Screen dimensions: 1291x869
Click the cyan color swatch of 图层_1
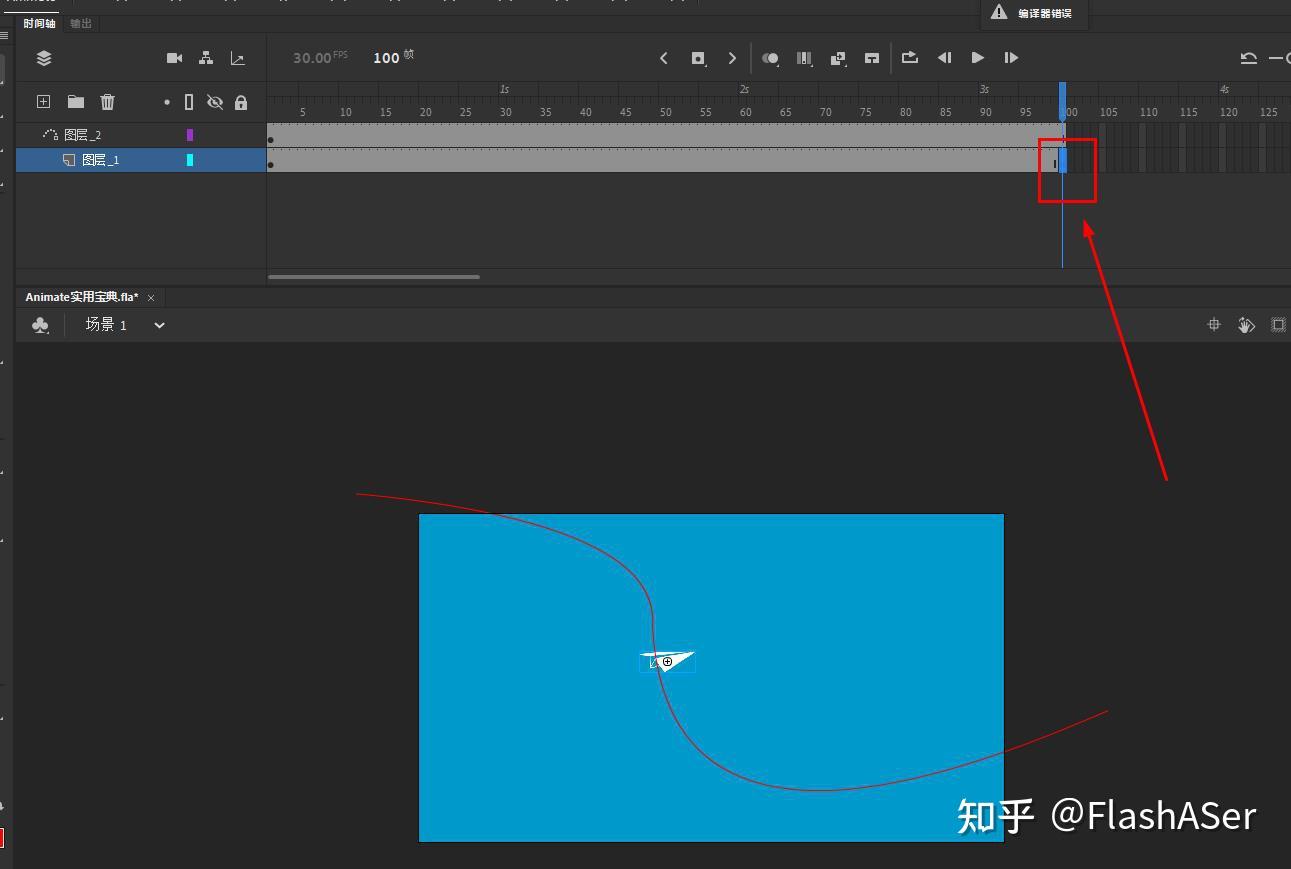(190, 160)
